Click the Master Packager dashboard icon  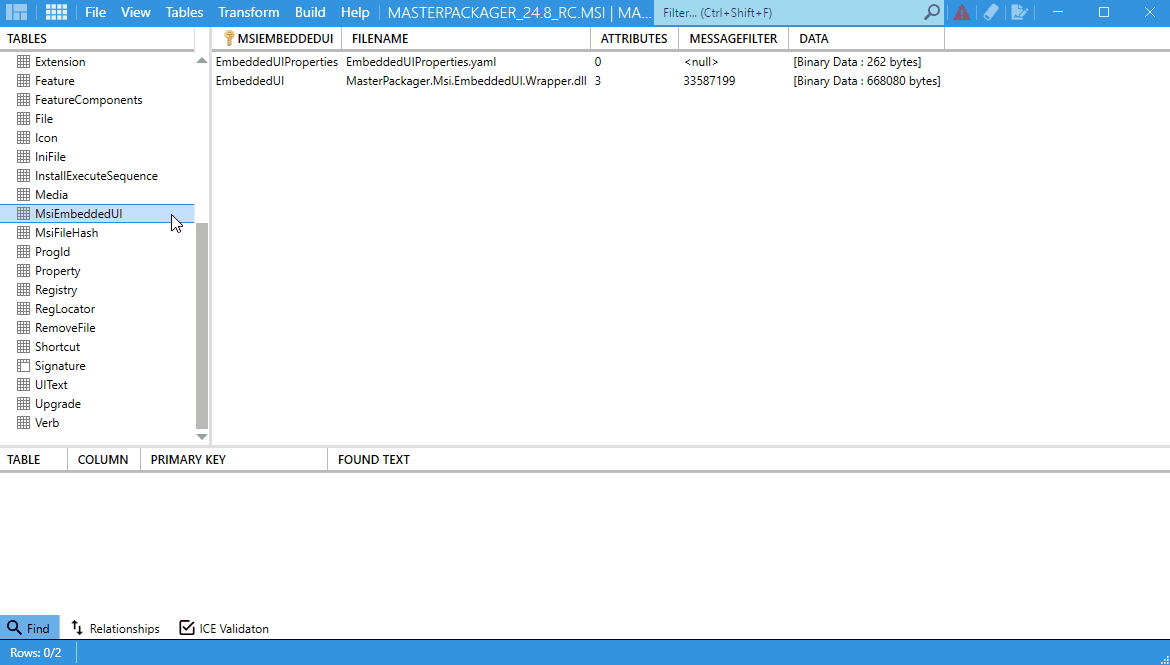[x=16, y=12]
